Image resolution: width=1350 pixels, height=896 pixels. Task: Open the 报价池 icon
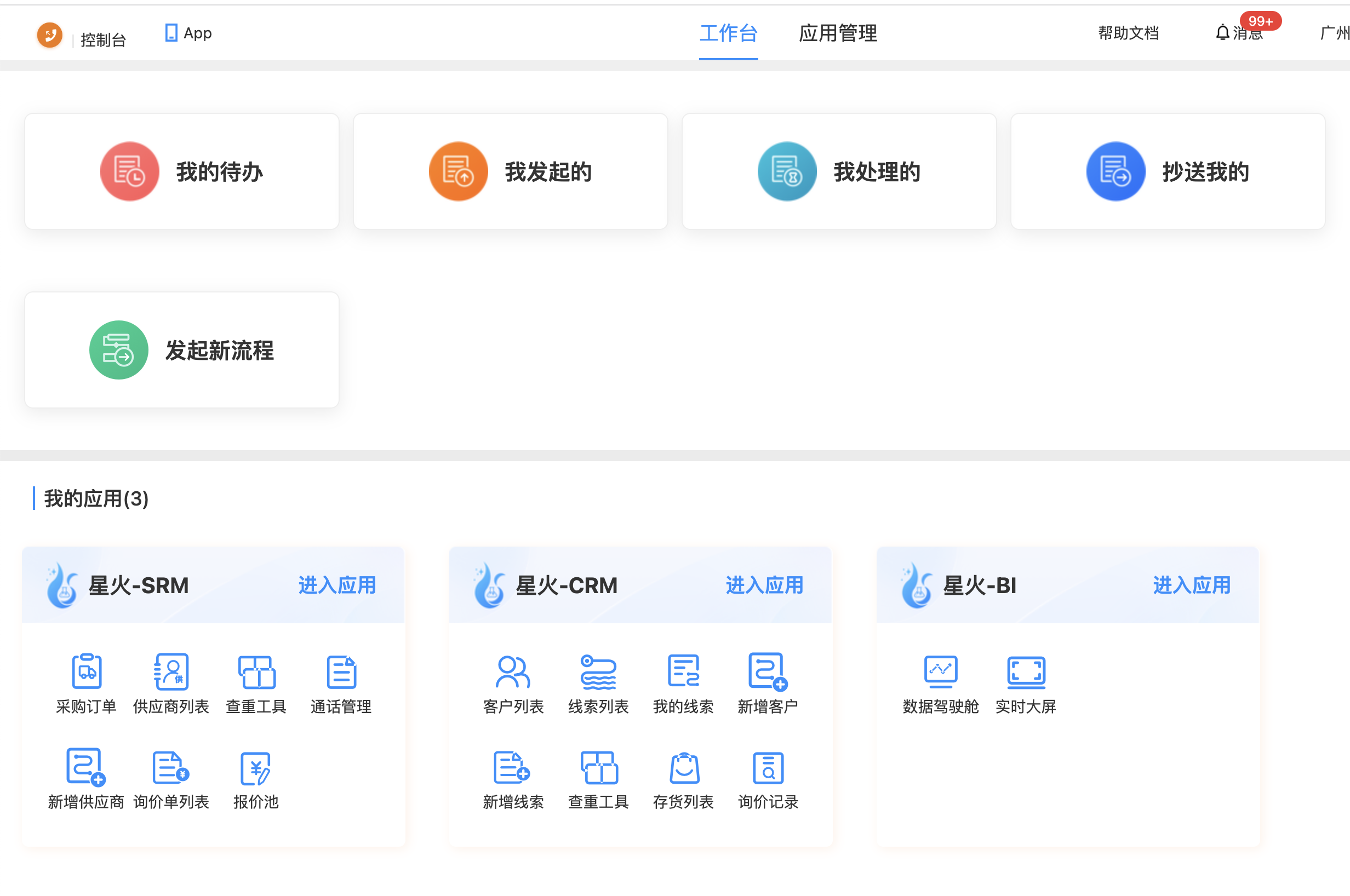point(255,768)
